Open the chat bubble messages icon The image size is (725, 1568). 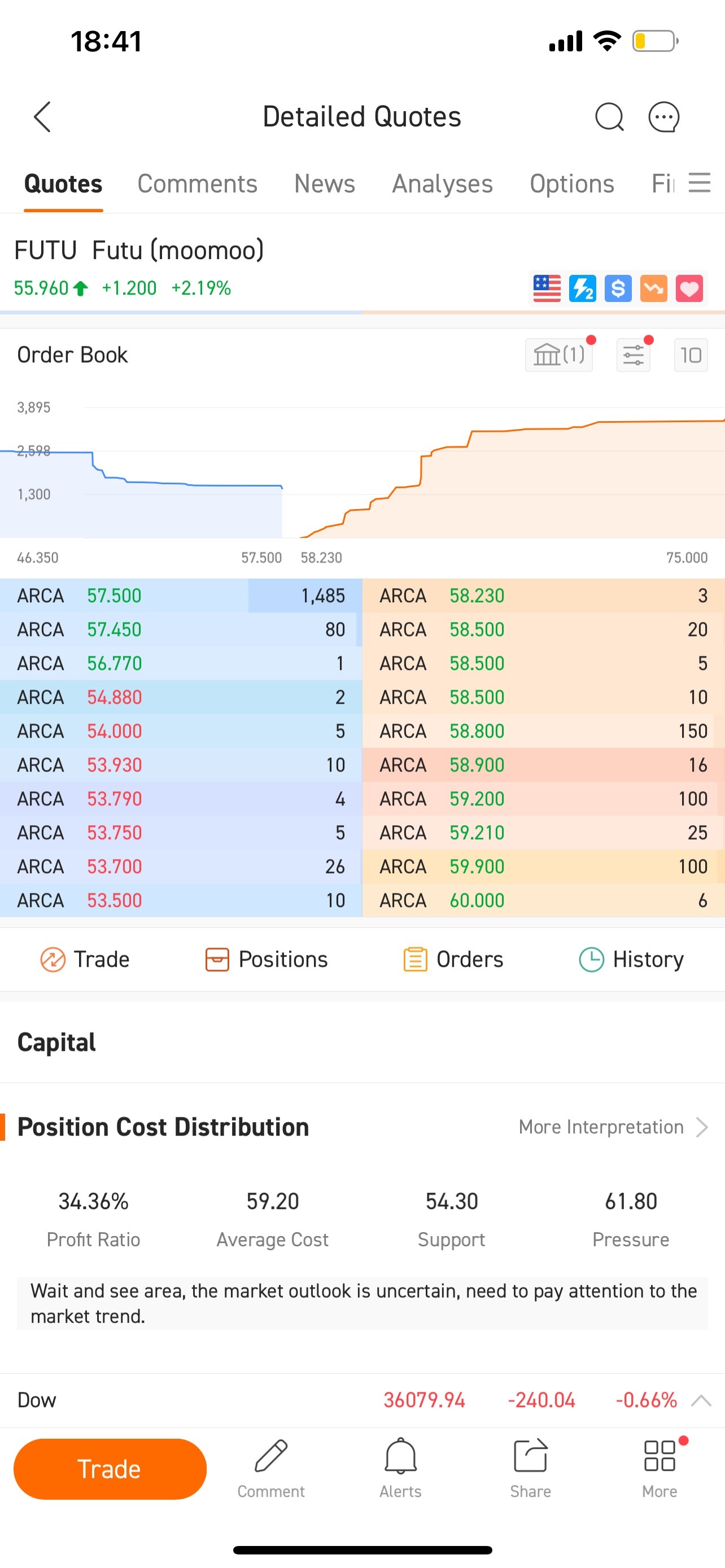(663, 117)
